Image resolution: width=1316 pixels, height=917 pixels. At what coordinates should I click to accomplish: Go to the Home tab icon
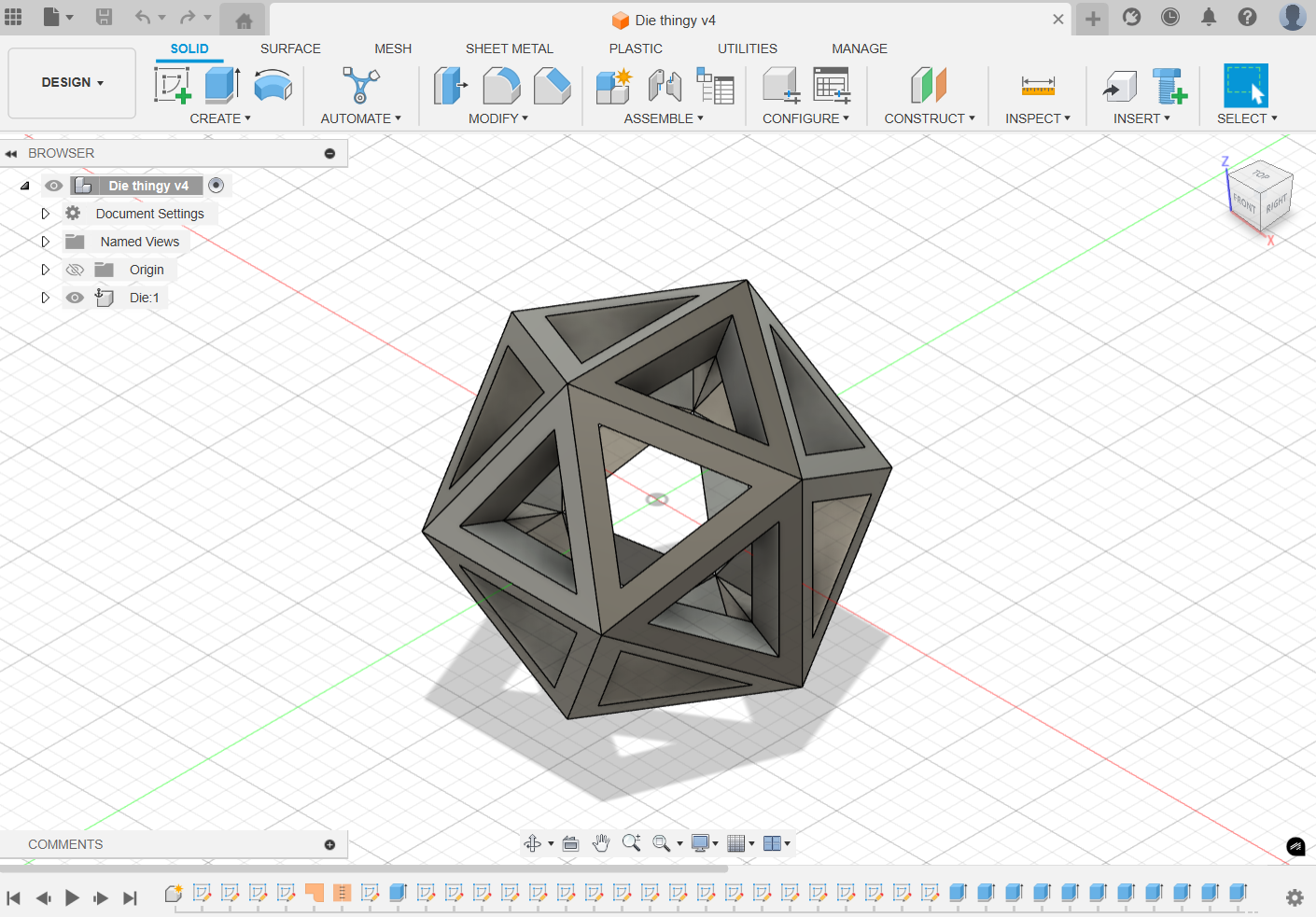(244, 21)
